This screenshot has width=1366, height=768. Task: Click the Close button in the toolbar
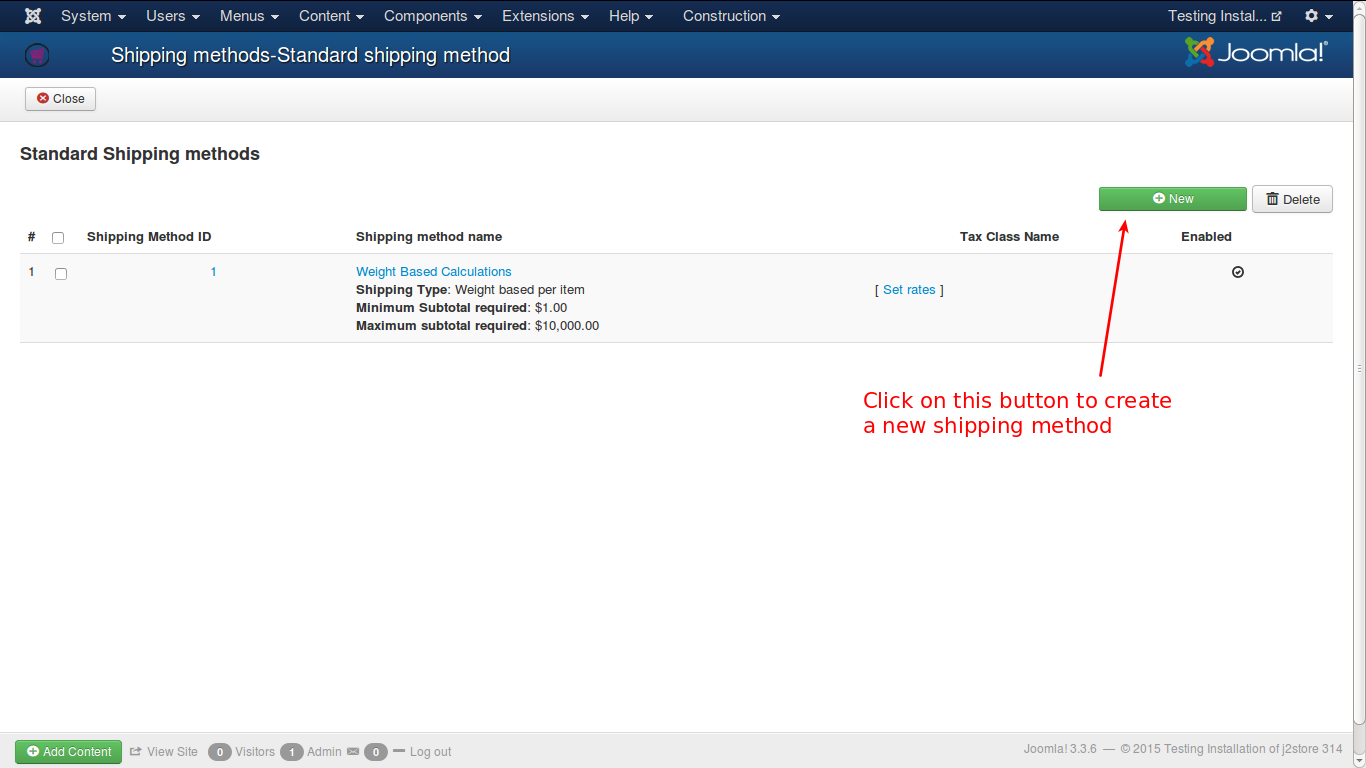[61, 99]
